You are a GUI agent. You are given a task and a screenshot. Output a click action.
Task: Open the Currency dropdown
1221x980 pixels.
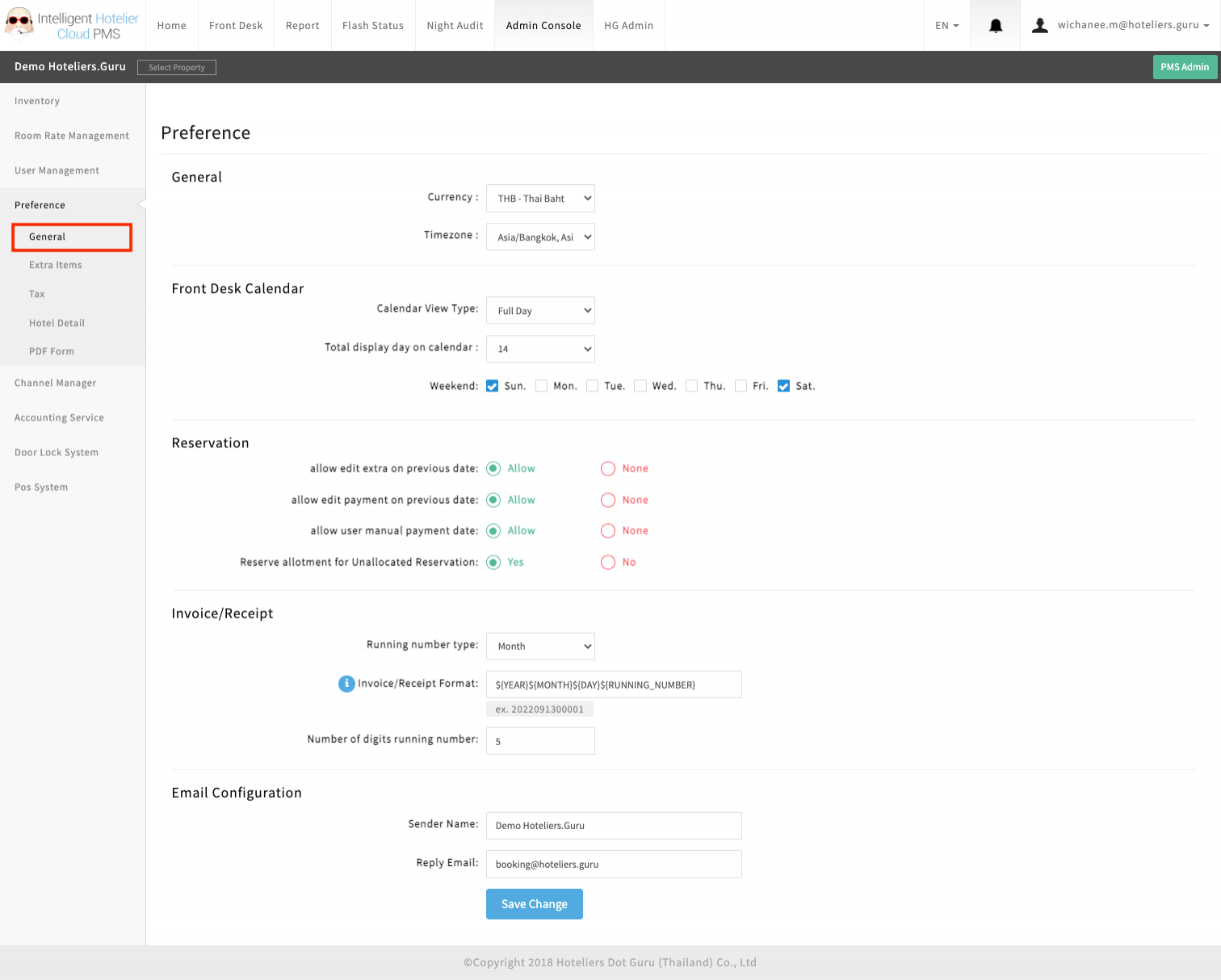pos(540,199)
